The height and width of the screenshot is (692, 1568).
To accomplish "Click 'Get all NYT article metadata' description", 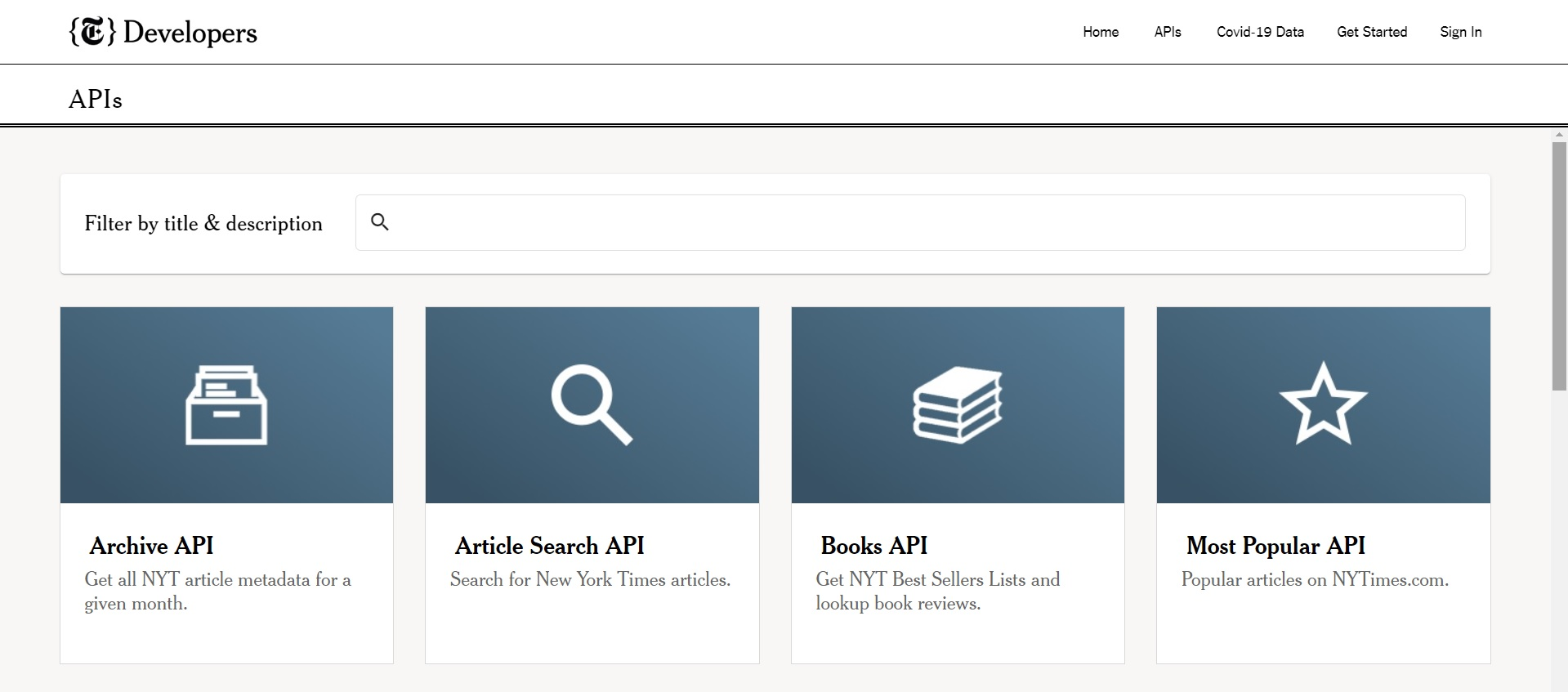I will tap(218, 592).
